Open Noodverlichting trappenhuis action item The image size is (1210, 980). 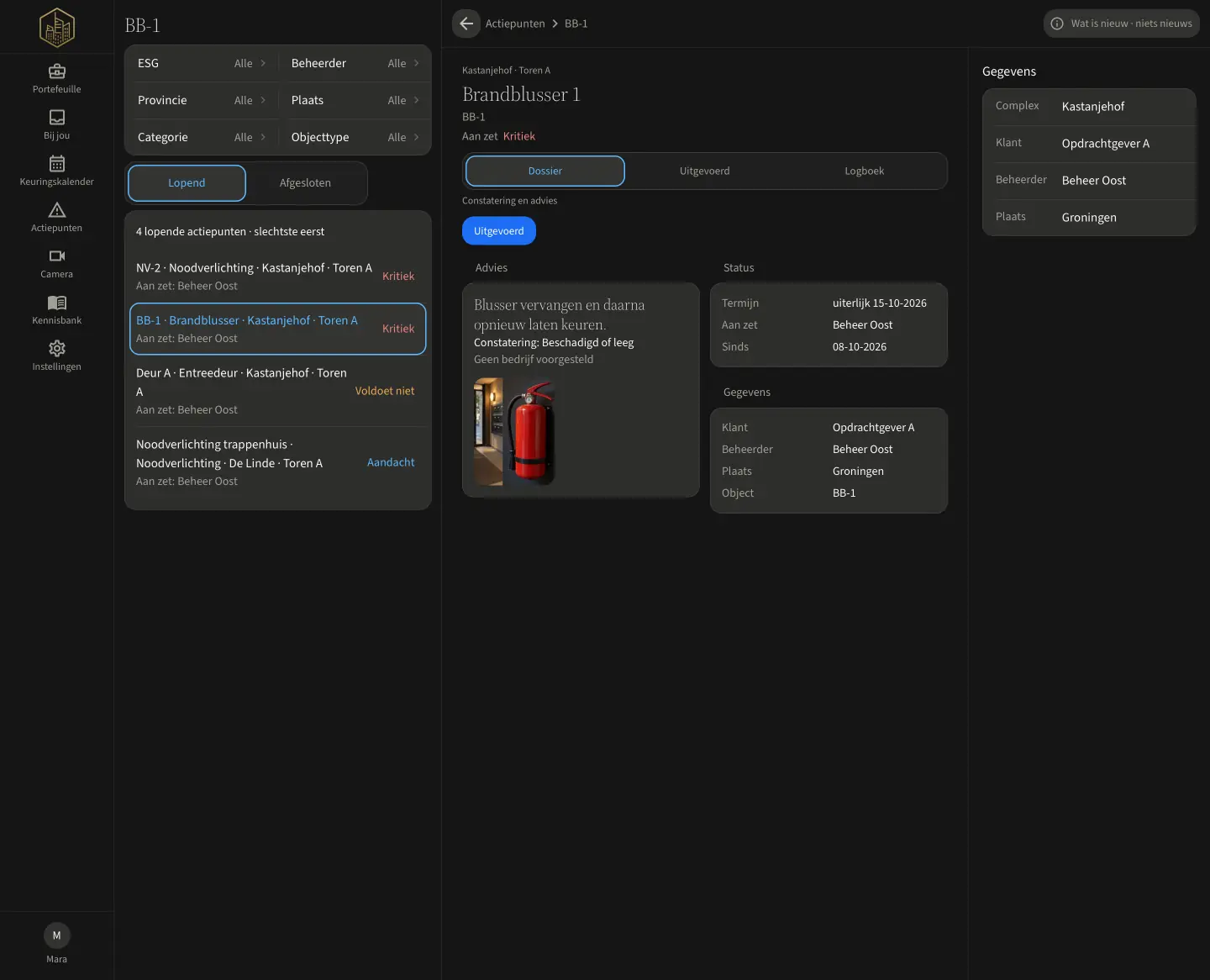tap(277, 462)
